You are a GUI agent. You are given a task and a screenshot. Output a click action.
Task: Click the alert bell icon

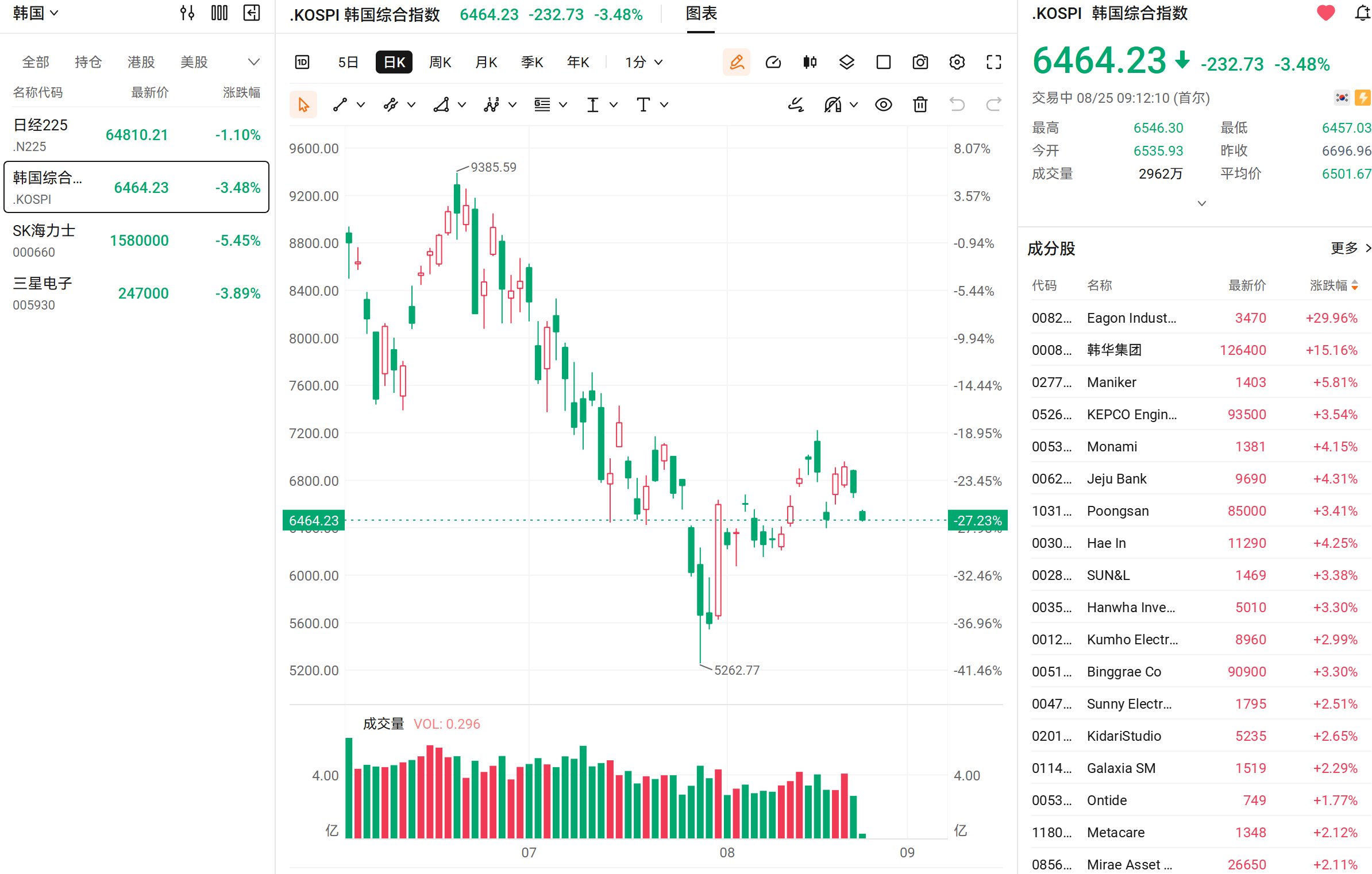point(1362,13)
